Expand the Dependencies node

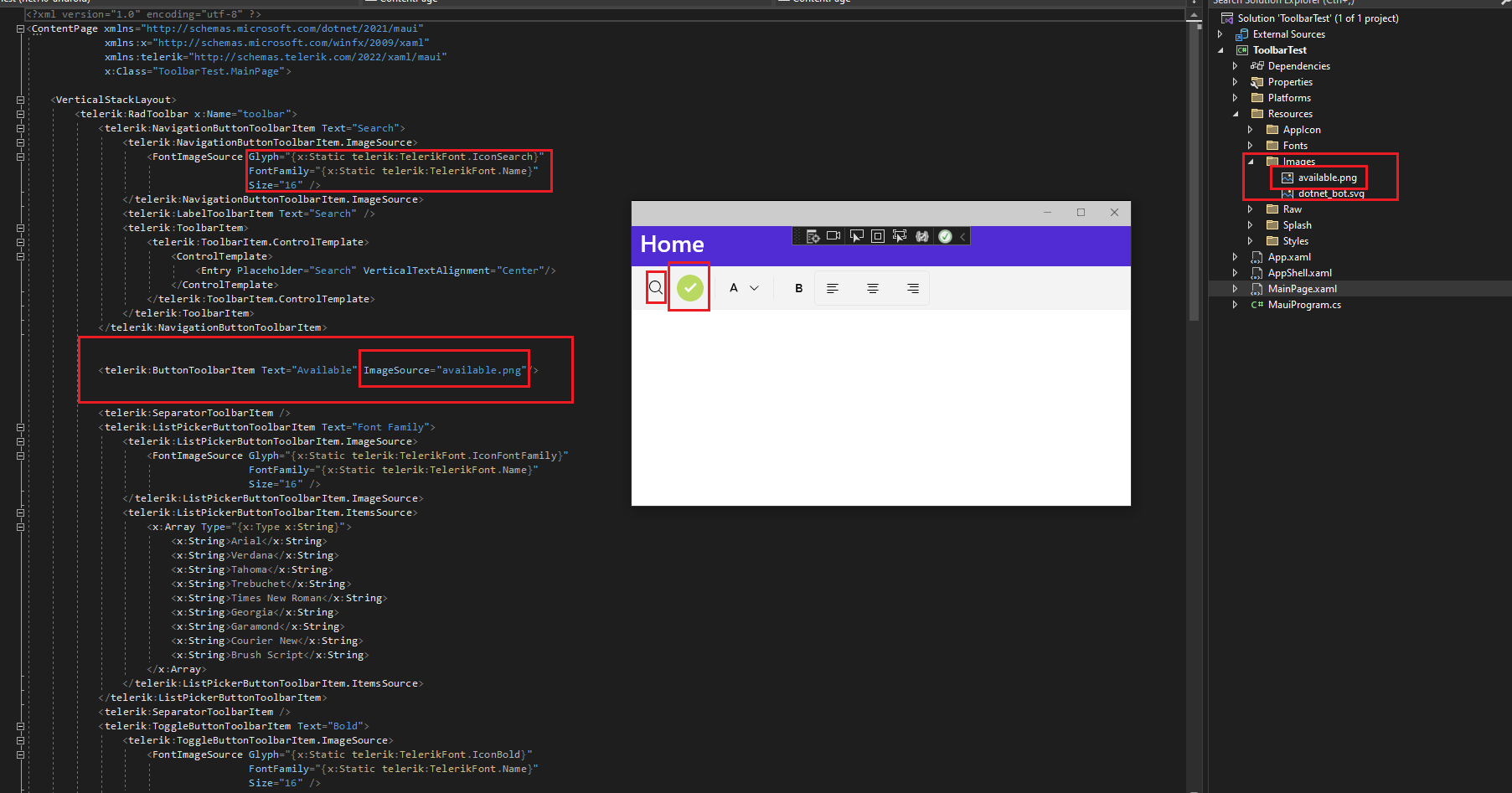point(1235,65)
